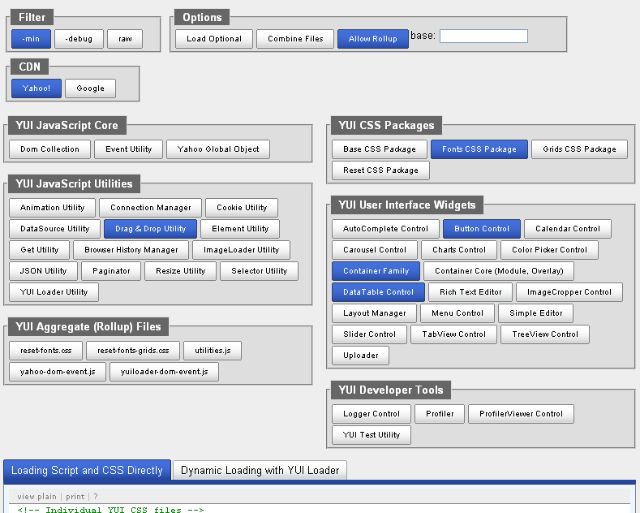Select the Get Utility button
Viewport: 640px width, 513px height.
(40, 250)
